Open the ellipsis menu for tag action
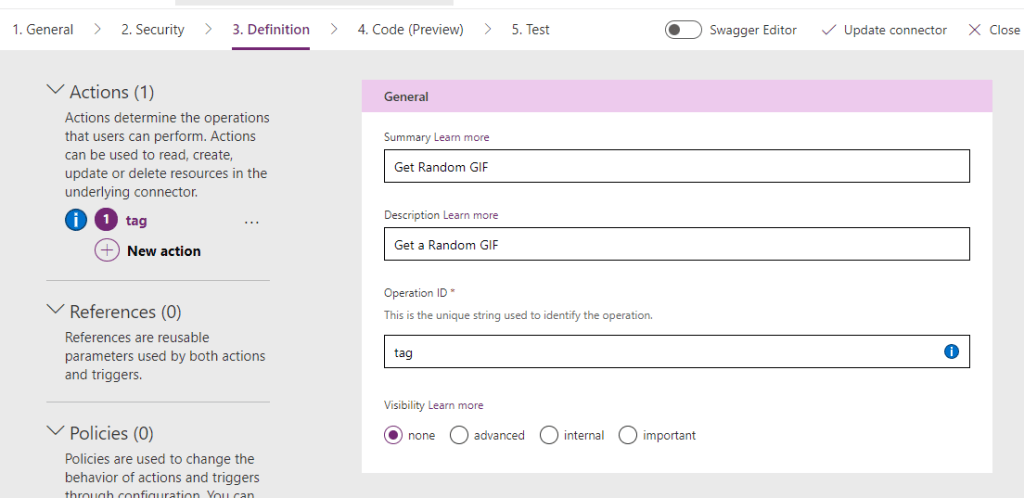The height and width of the screenshot is (498, 1024). pos(252,221)
